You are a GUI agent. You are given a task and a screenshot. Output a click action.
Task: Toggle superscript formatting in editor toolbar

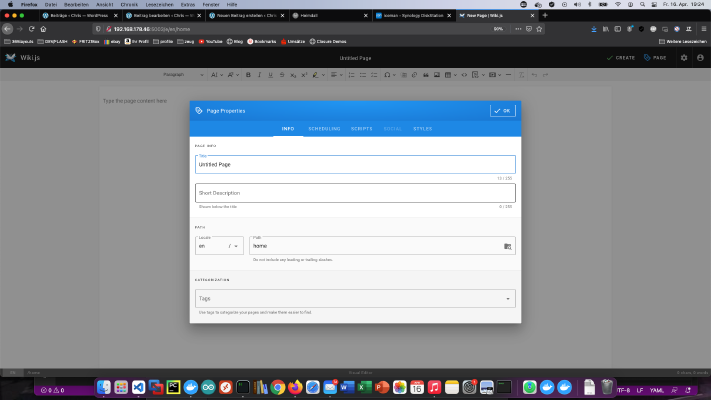pos(304,75)
